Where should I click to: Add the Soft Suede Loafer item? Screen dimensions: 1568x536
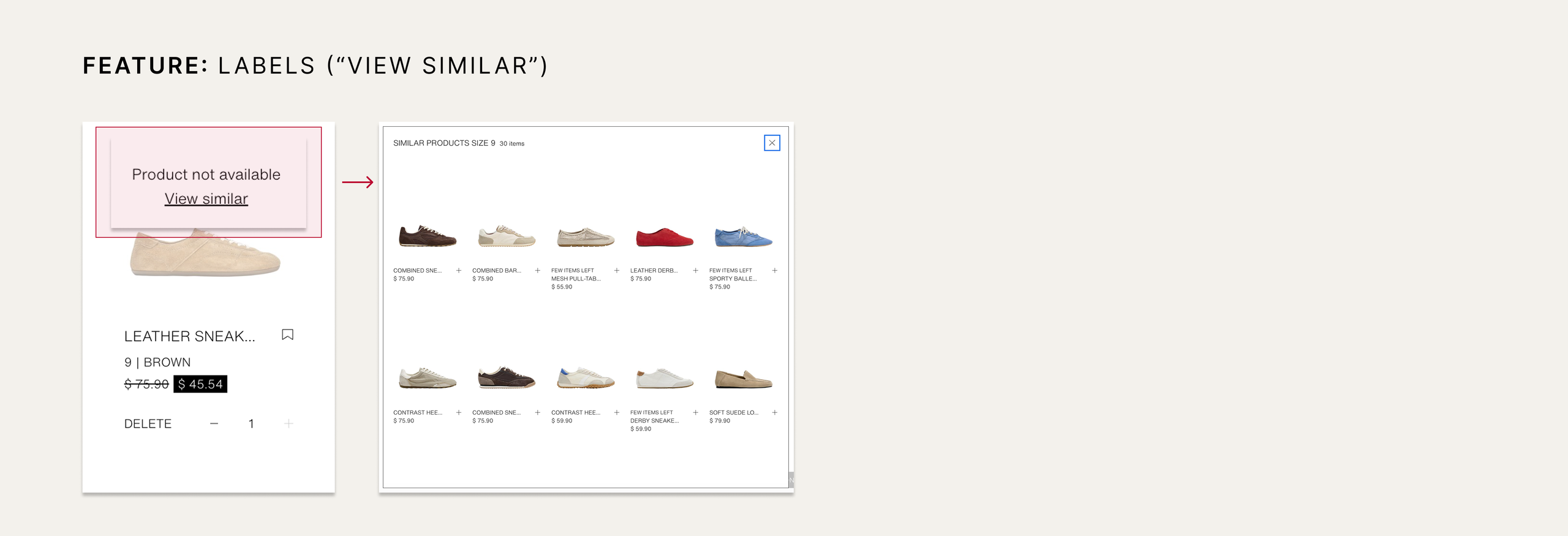[774, 412]
